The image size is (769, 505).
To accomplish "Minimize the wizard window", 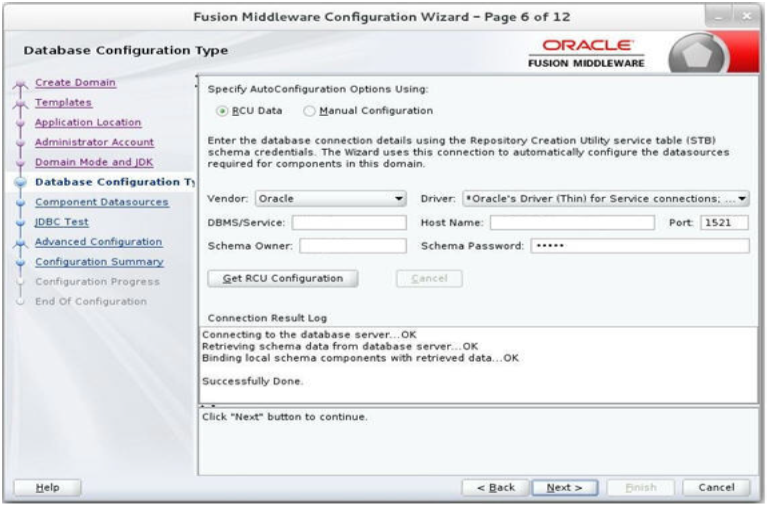I will tap(719, 17).
